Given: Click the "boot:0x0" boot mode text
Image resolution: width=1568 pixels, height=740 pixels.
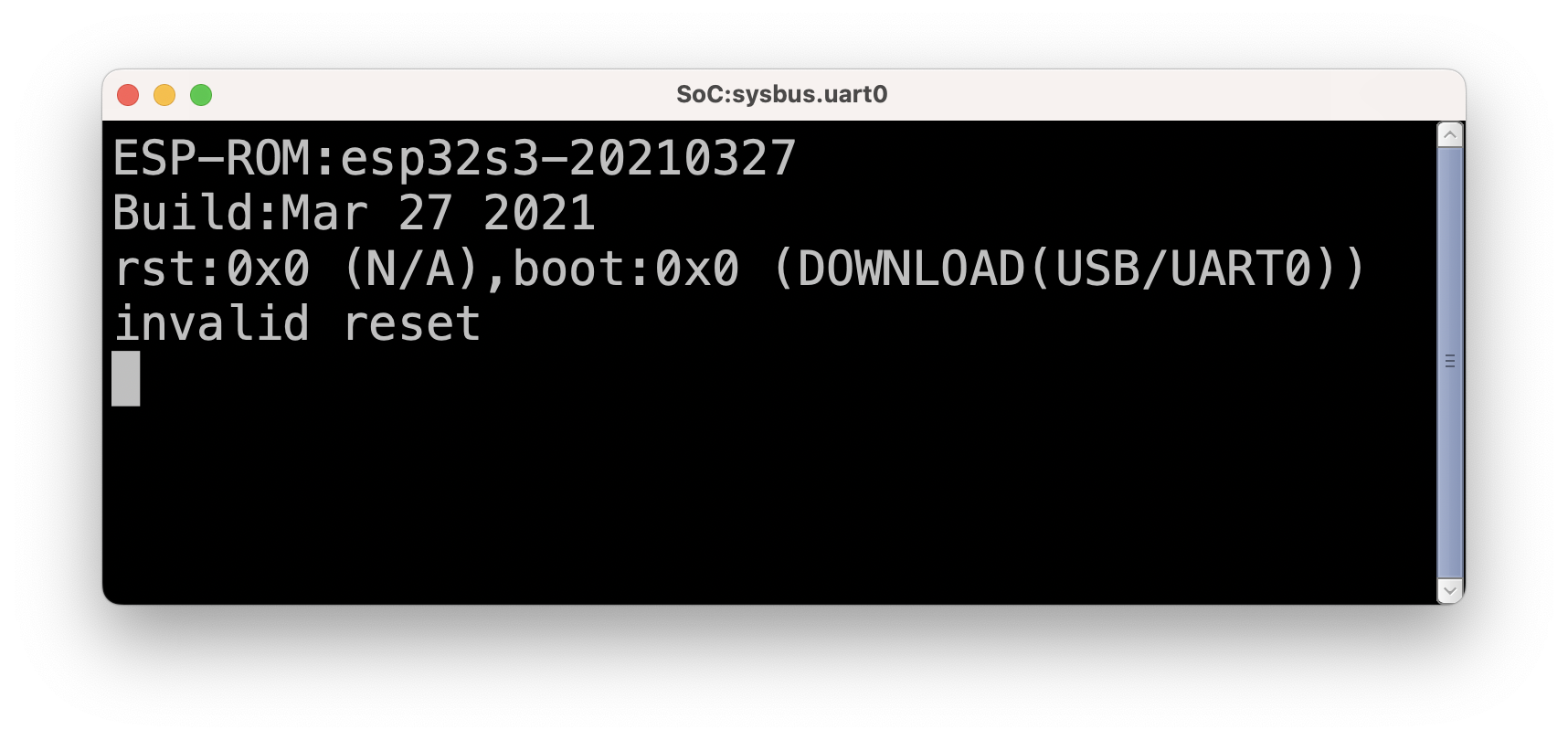Looking at the screenshot, I should (625, 270).
